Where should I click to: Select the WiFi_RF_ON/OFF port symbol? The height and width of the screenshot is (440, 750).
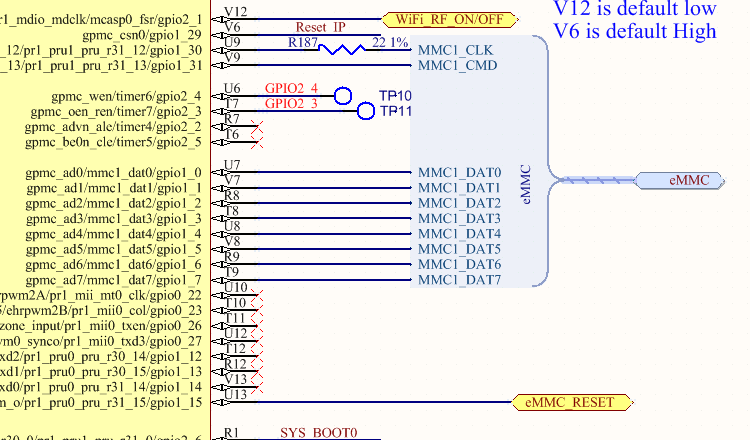pos(450,20)
